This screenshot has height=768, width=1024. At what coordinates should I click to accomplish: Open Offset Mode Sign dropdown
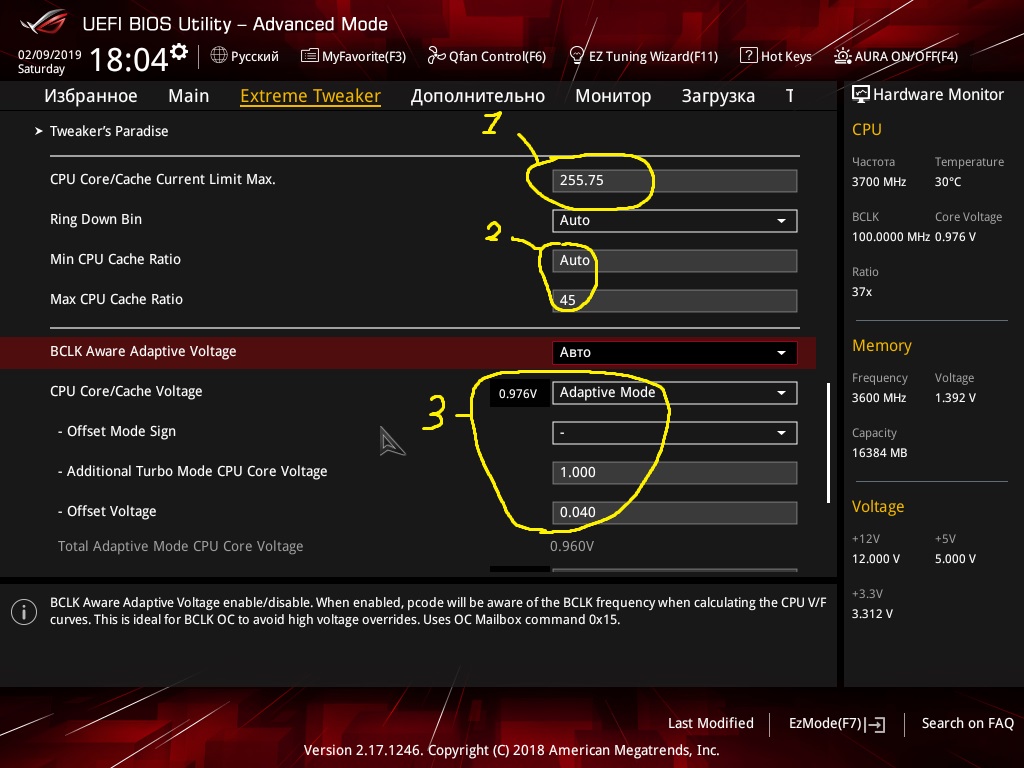(675, 433)
